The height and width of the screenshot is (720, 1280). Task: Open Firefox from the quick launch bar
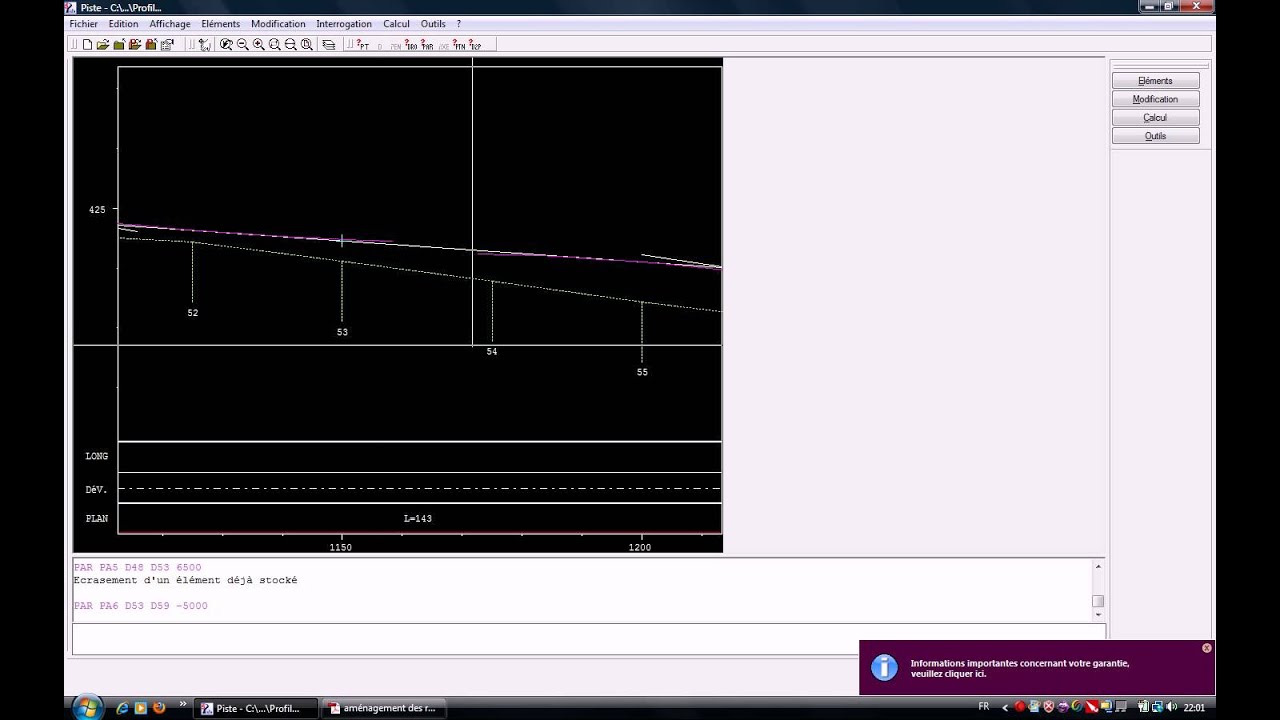coord(159,708)
